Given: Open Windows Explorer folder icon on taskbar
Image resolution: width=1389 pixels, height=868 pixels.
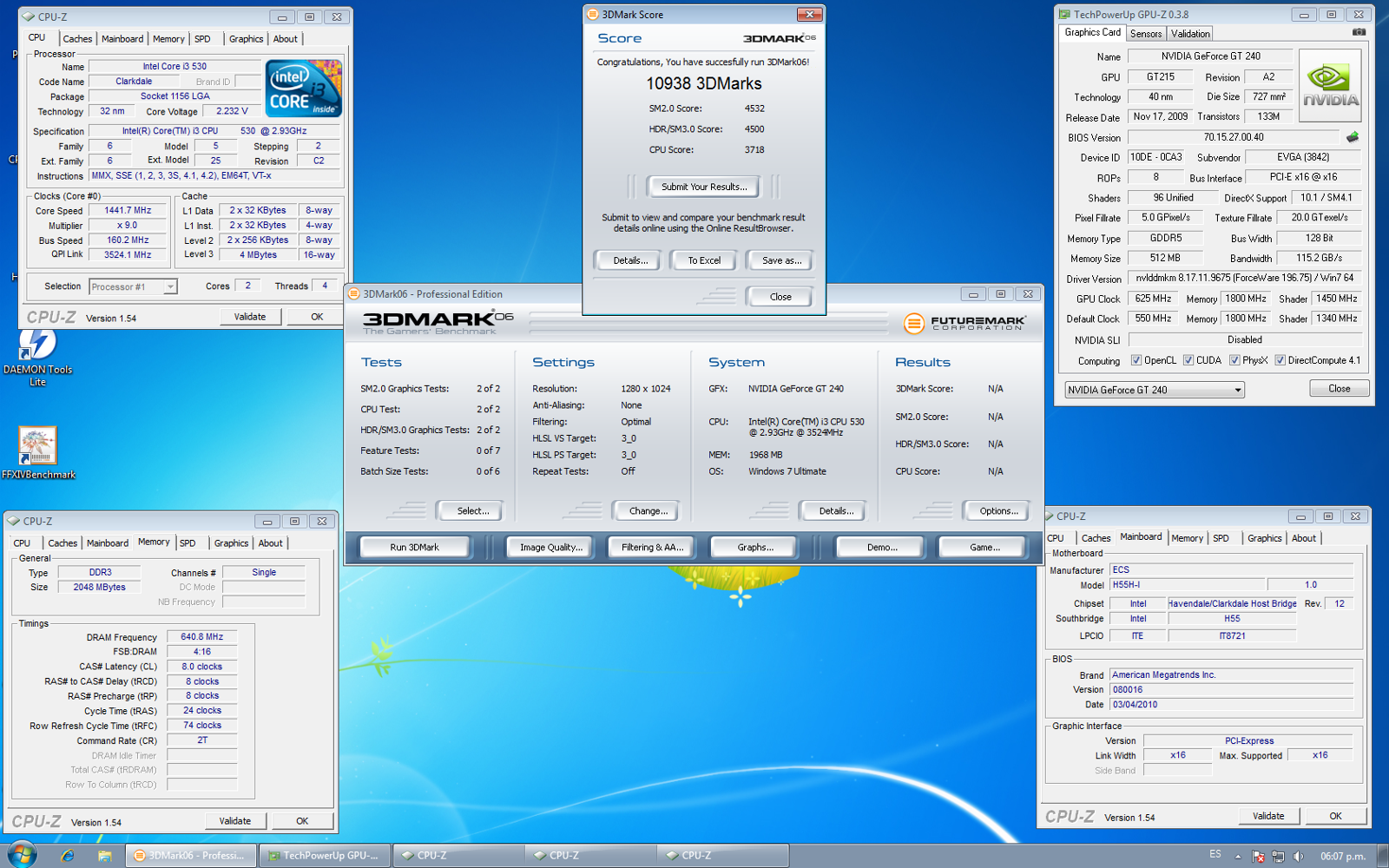Looking at the screenshot, I should click(104, 855).
